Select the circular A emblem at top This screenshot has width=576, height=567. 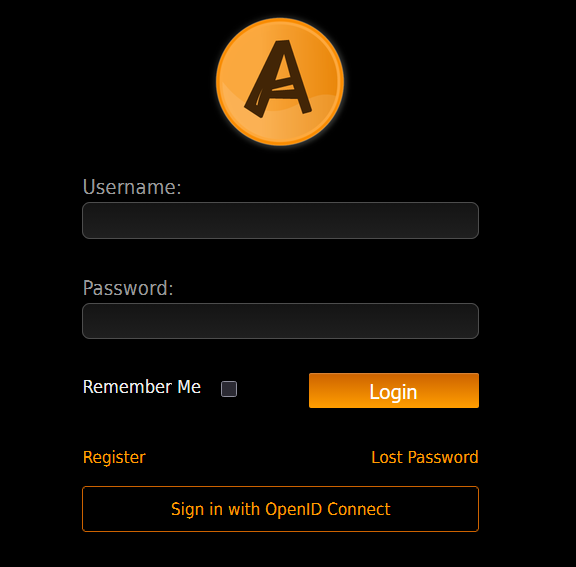280,82
